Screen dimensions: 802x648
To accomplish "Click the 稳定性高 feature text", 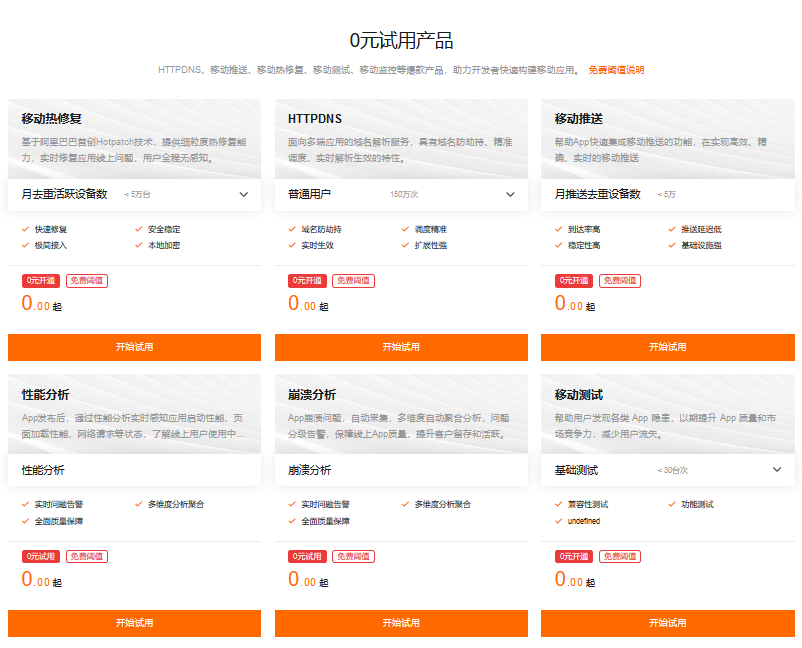I will [584, 245].
